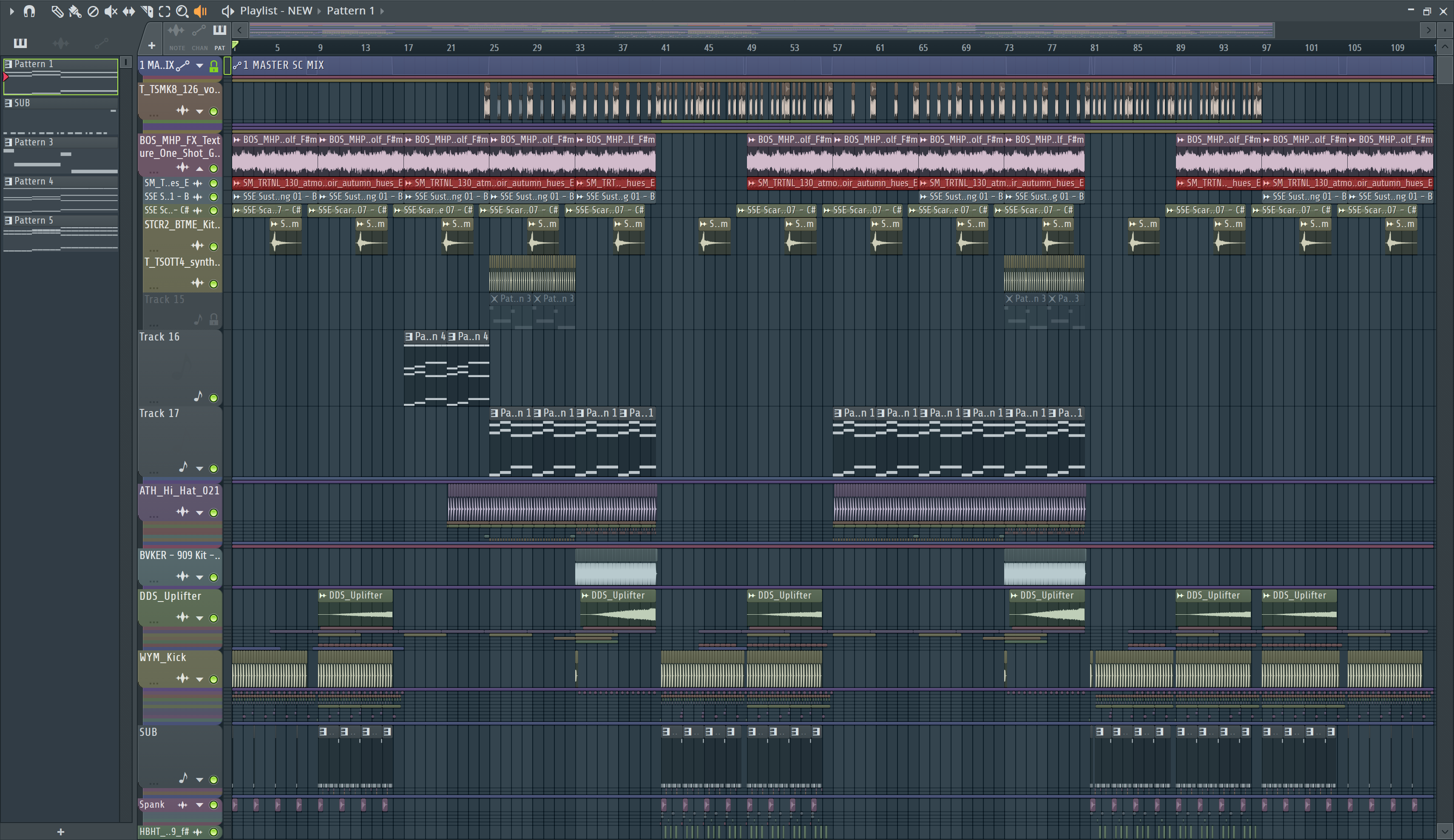Select Pattern 1 in picker list

(x=60, y=76)
